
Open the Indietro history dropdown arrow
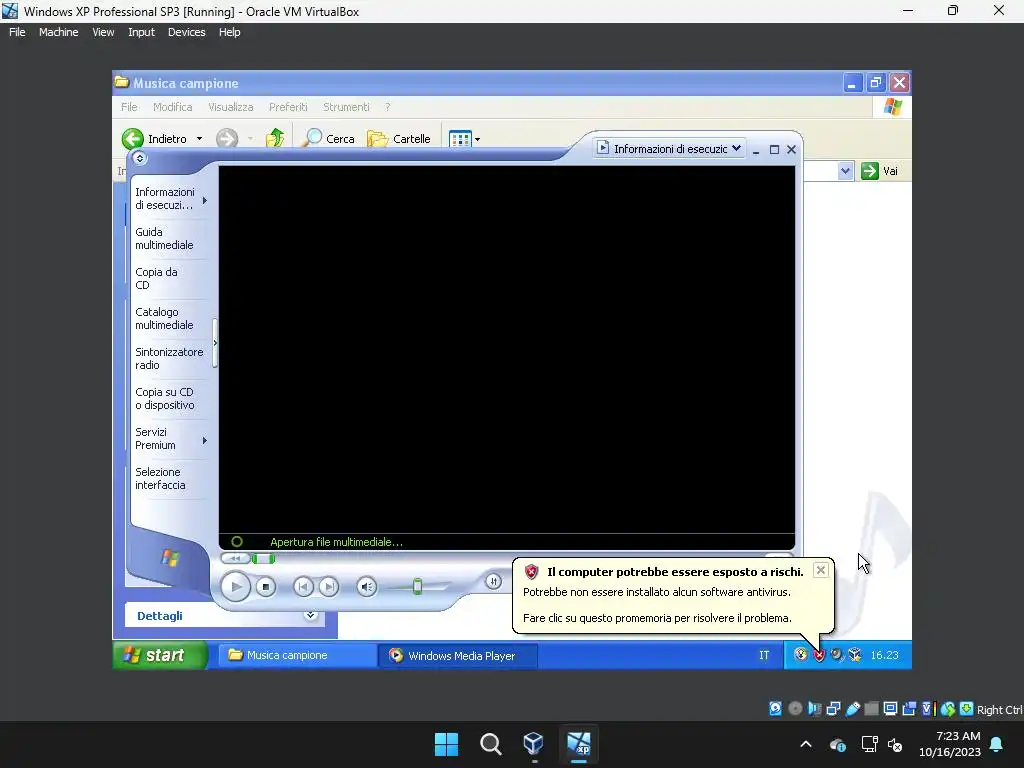(199, 138)
